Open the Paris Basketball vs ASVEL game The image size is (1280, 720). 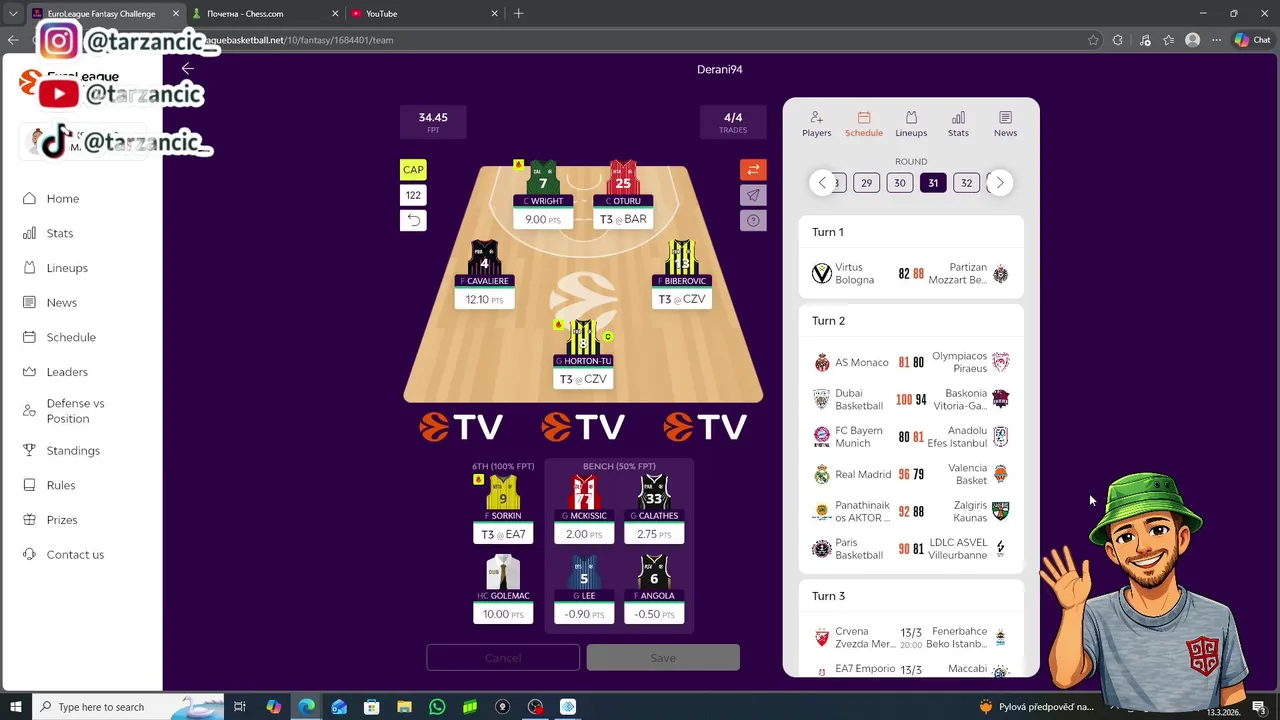click(x=911, y=549)
